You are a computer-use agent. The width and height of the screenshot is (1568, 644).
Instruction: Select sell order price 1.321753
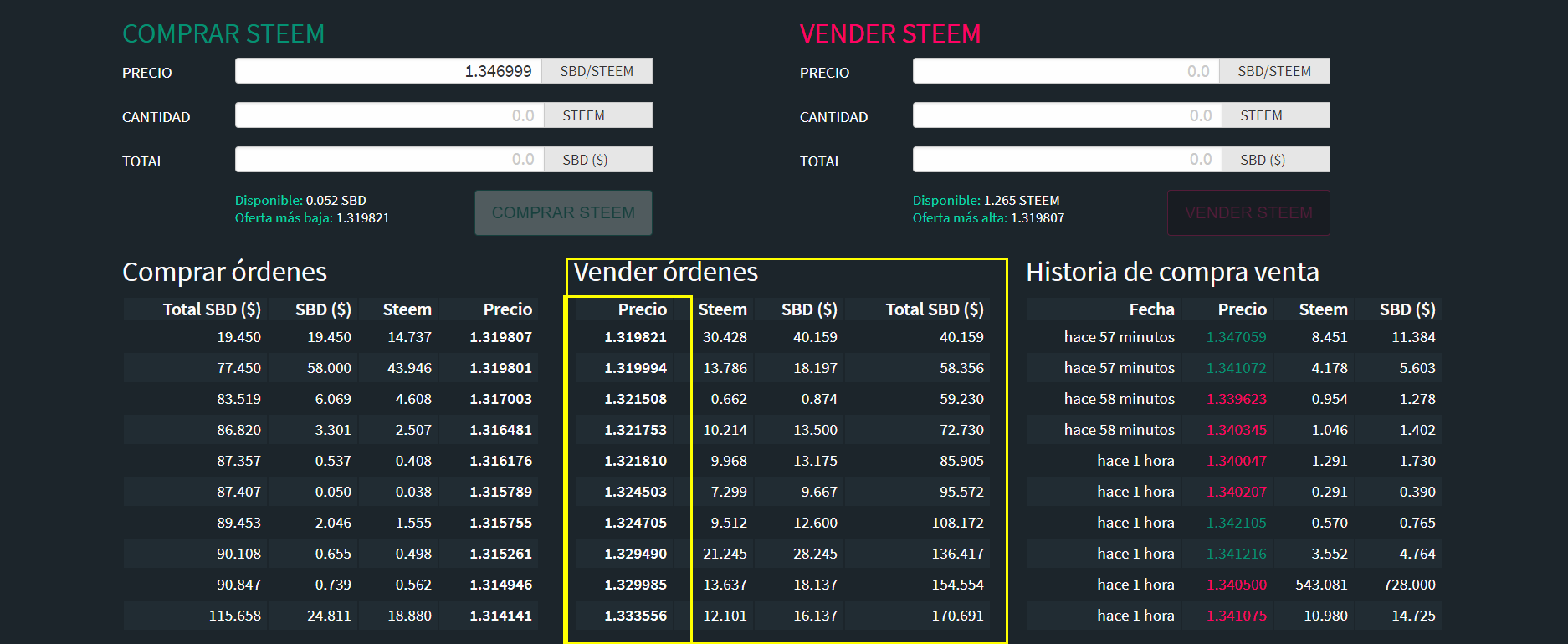[635, 430]
